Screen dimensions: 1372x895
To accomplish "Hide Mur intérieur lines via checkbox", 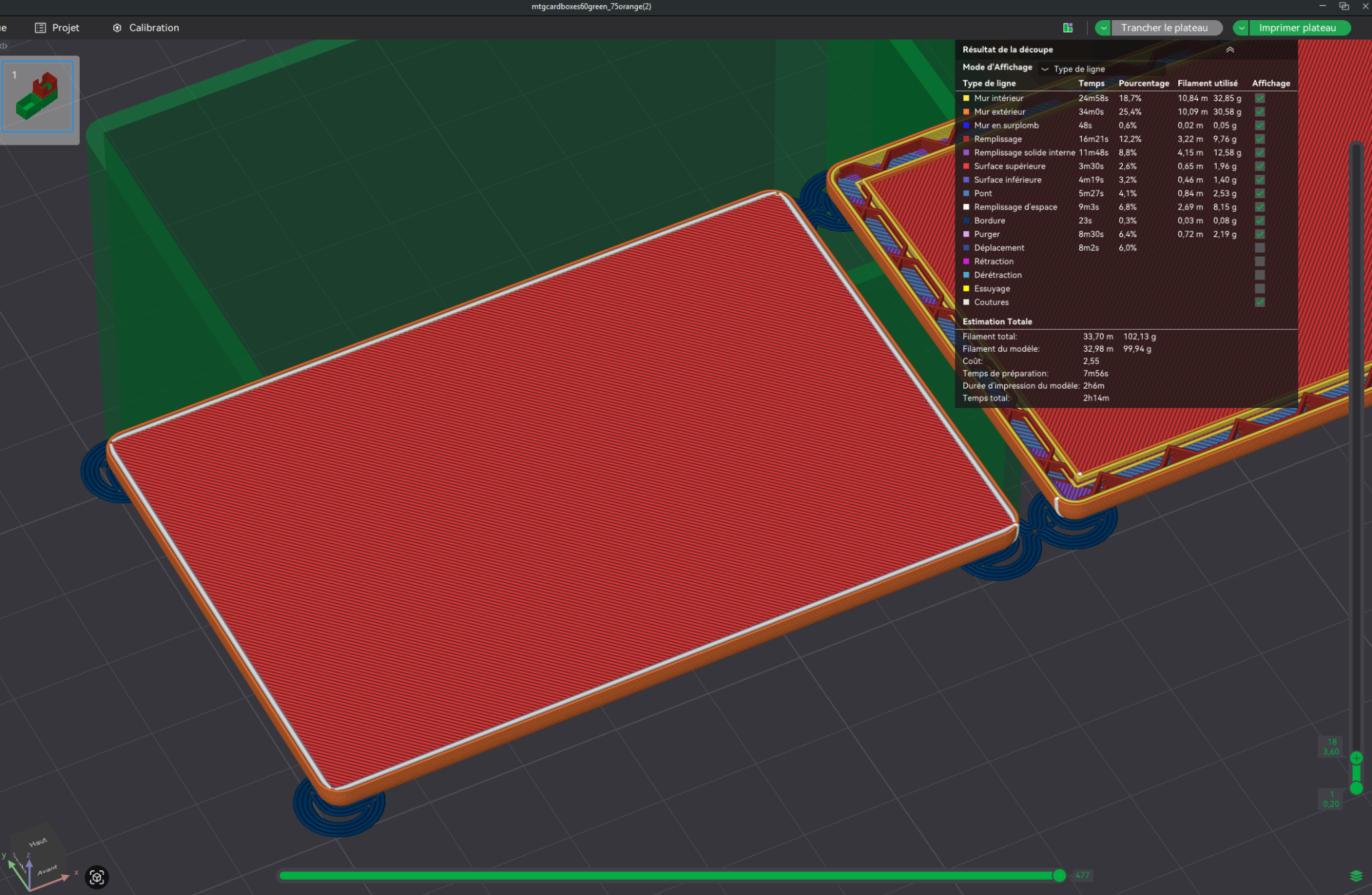I will click(x=1259, y=98).
